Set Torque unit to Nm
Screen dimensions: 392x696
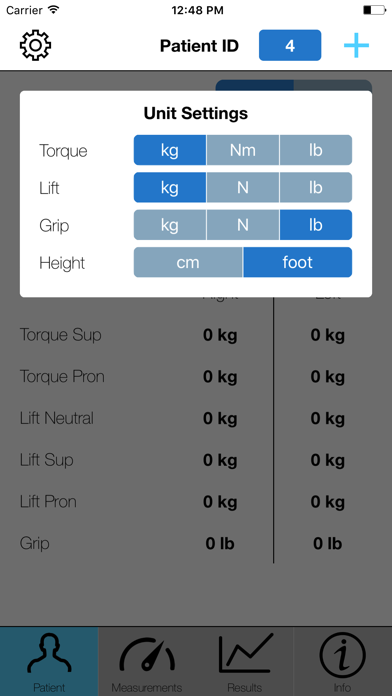tap(243, 150)
